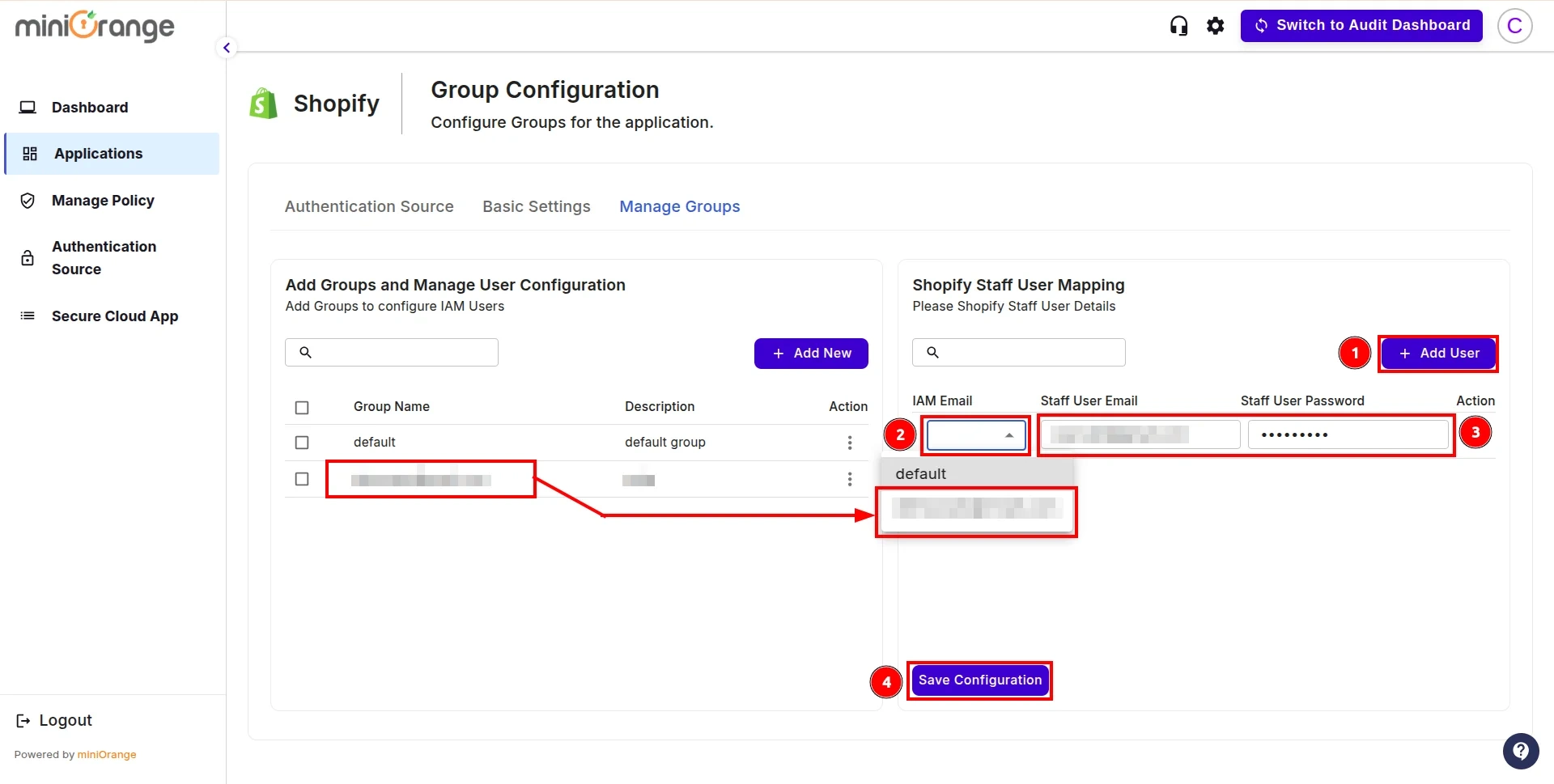This screenshot has width=1554, height=784.
Task: Click the Secure Cloud App sidebar icon
Action: (x=28, y=316)
